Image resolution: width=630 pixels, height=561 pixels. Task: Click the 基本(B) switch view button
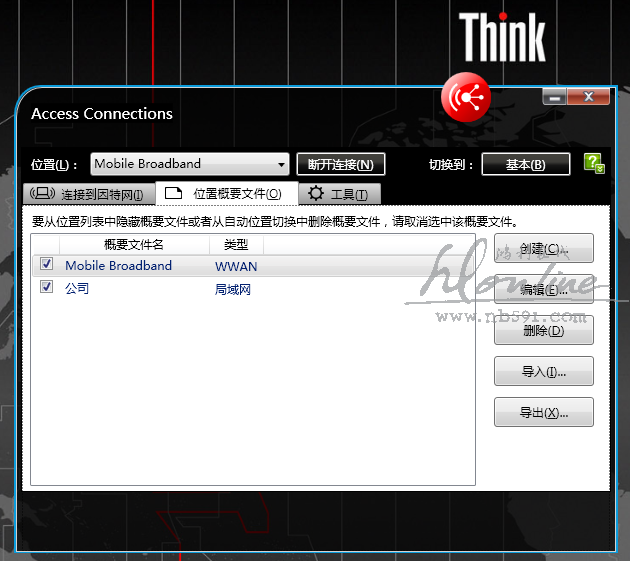[x=526, y=164]
